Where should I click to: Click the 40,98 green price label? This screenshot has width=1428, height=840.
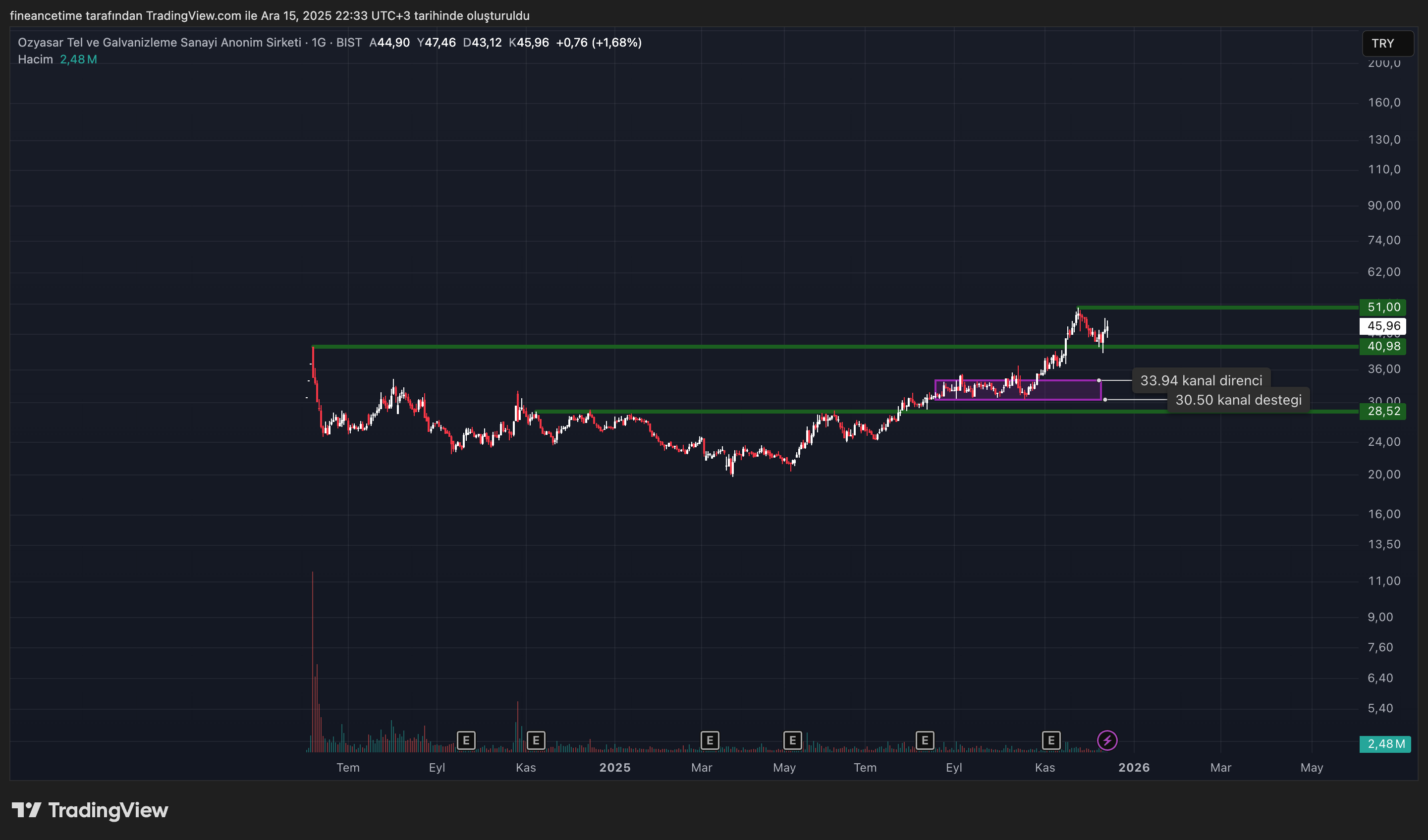[x=1382, y=346]
